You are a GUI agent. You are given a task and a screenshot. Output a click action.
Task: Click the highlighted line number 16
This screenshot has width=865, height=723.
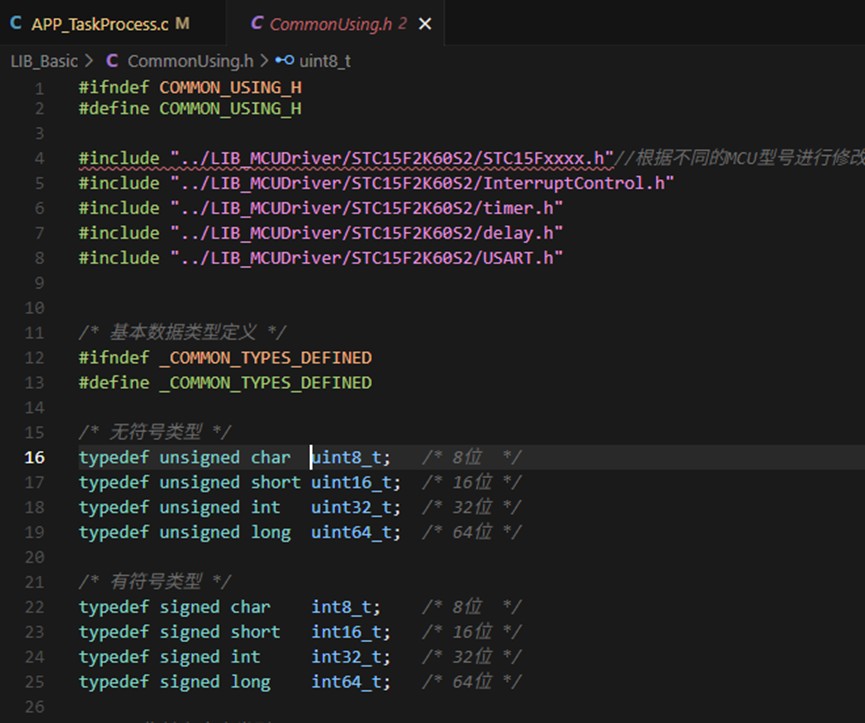(34, 457)
